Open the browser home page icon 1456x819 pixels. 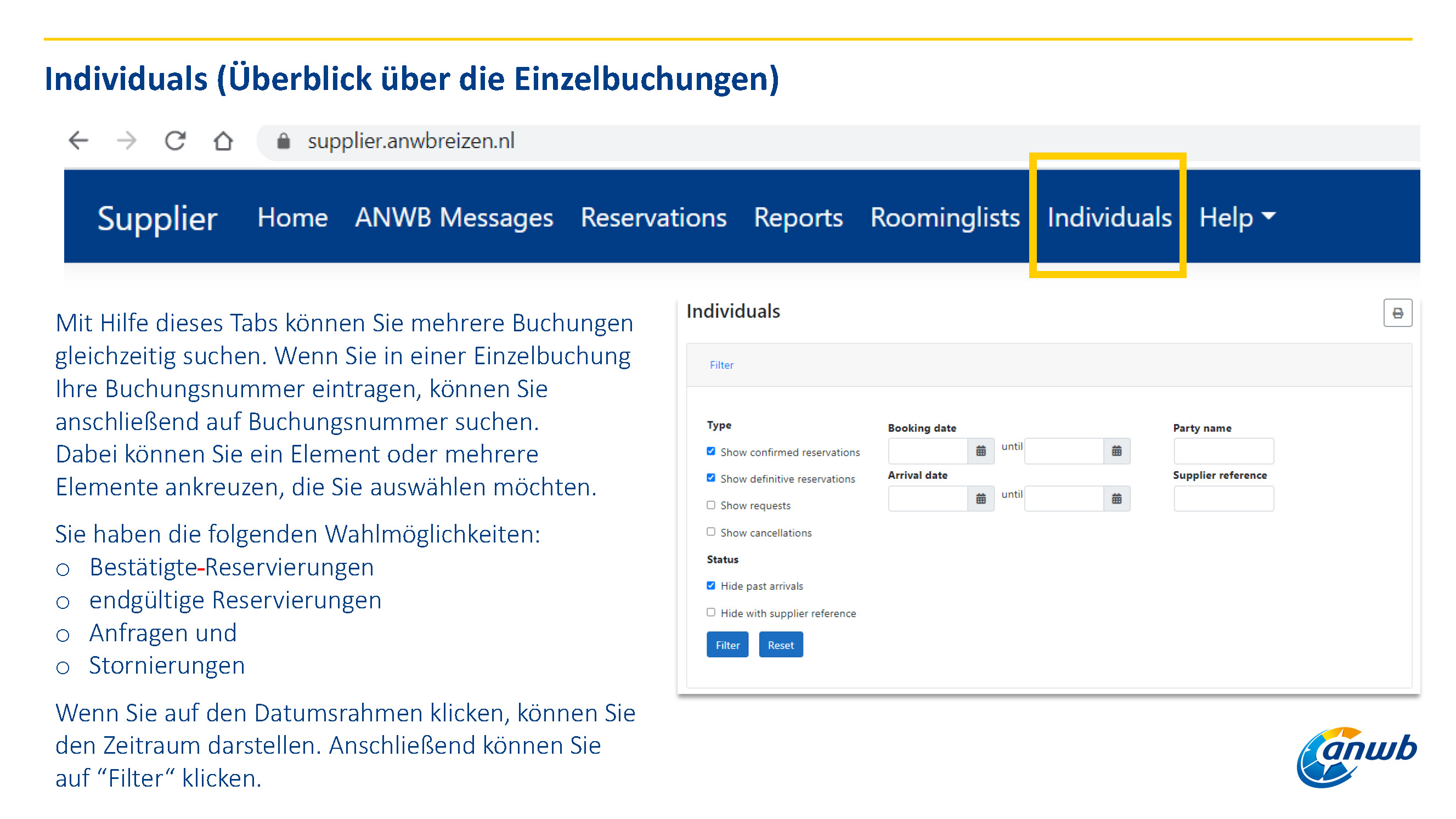coord(223,140)
